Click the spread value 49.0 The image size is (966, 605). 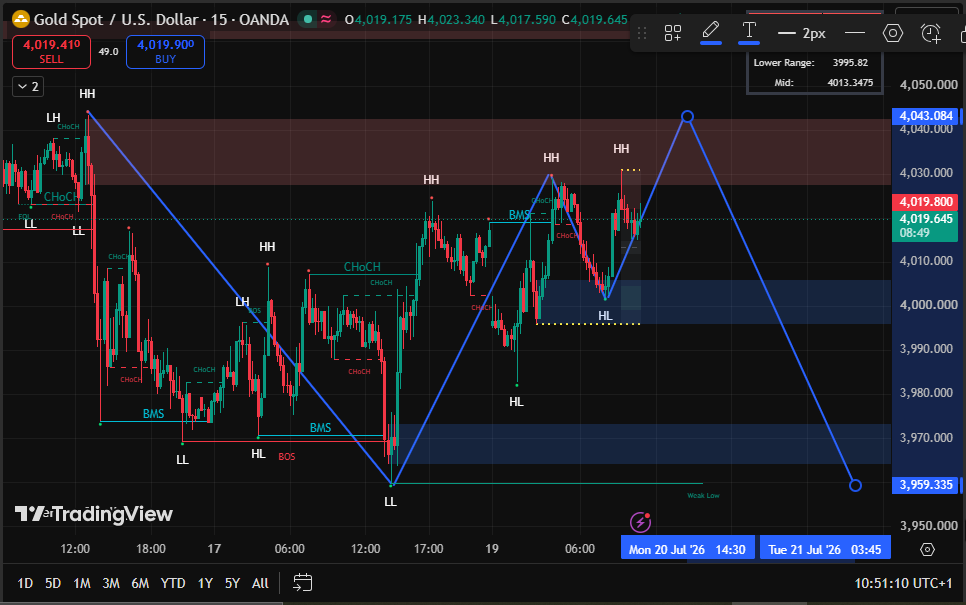point(108,52)
